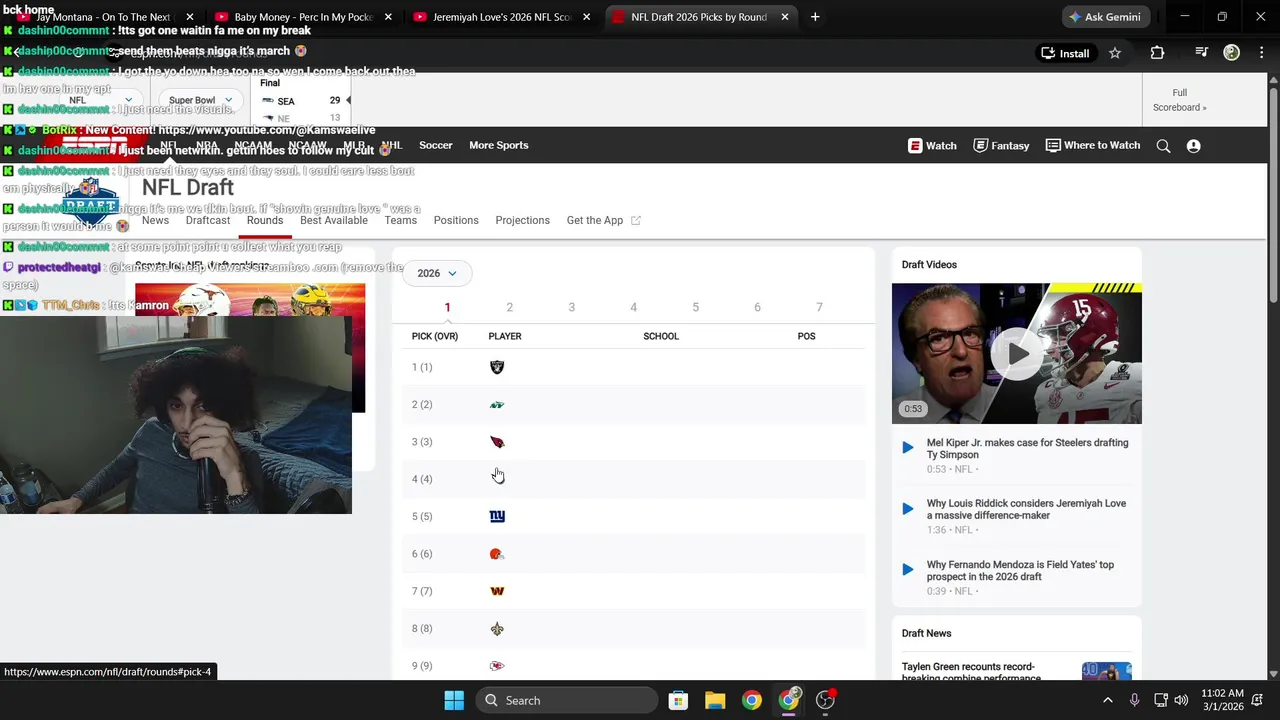Viewport: 1280px width, 720px height.
Task: Select round 2 tab
Action: click(509, 307)
